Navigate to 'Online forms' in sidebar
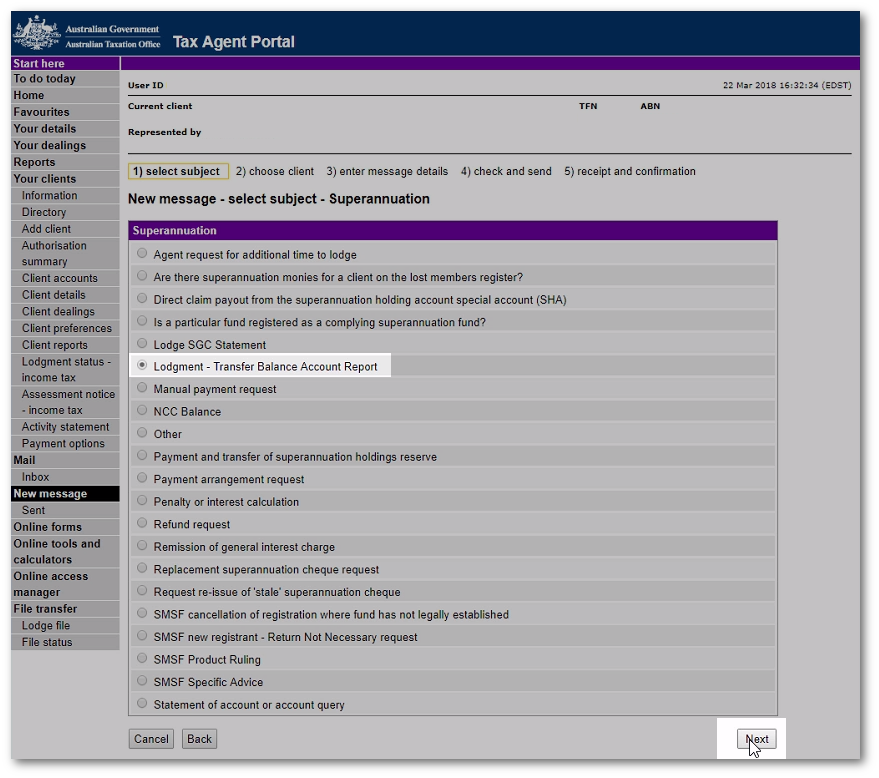Image resolution: width=879 pixels, height=778 pixels. (x=47, y=527)
